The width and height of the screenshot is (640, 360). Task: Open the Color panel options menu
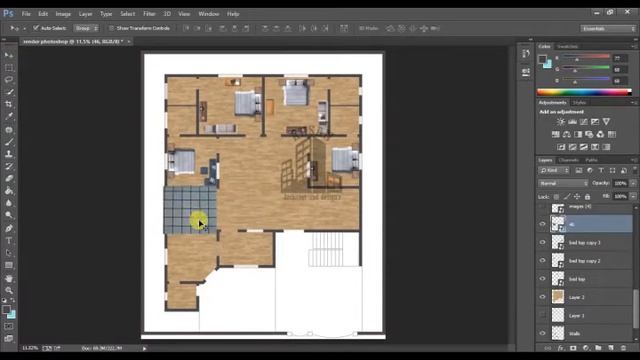[x=633, y=47]
